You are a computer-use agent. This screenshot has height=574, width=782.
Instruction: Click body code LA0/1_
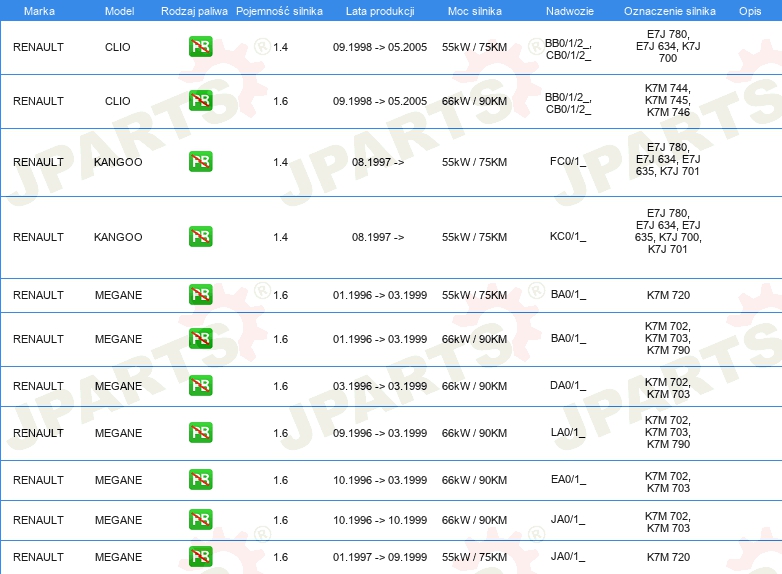coord(568,432)
